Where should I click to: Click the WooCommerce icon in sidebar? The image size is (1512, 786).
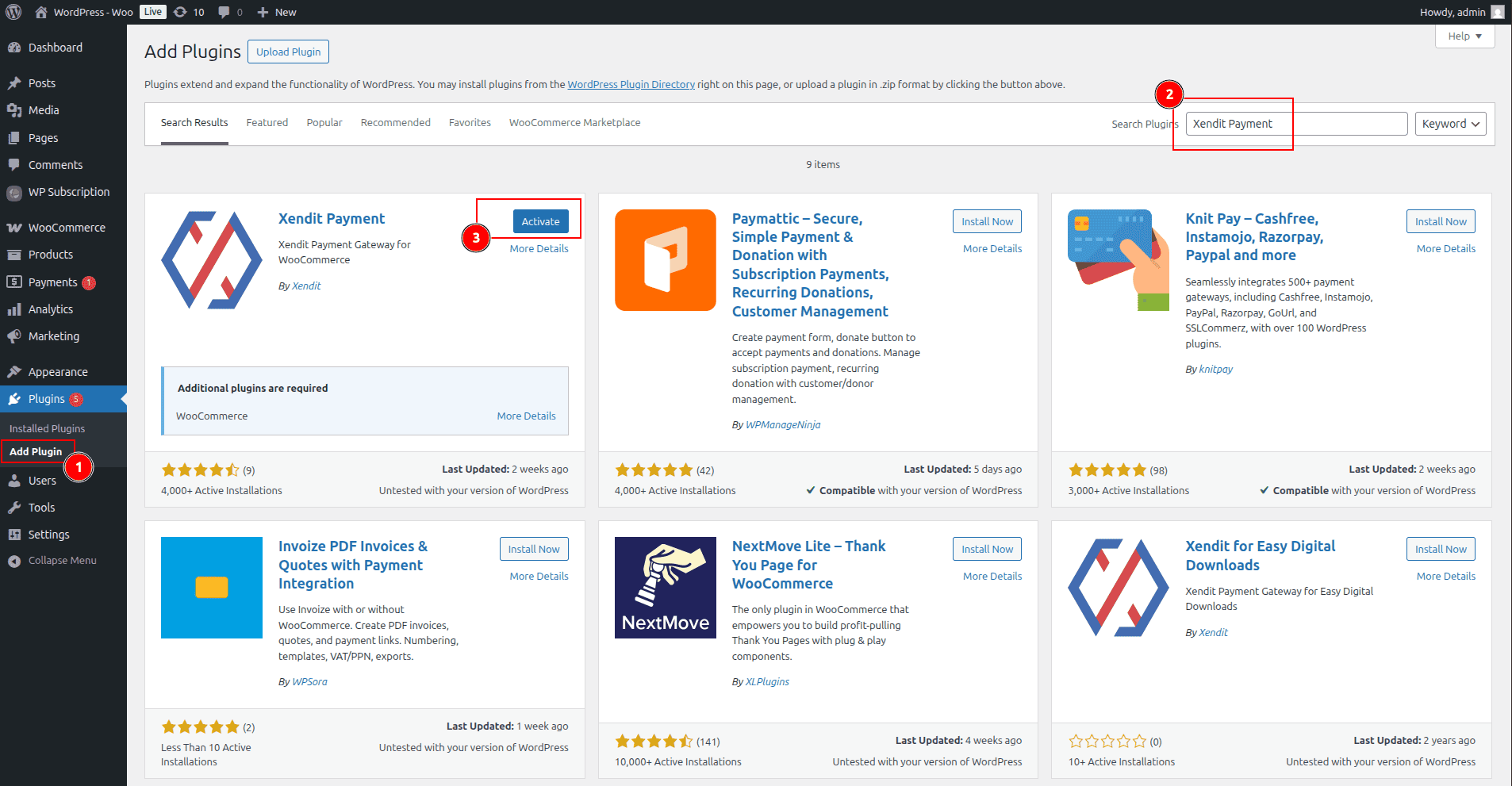(14, 228)
